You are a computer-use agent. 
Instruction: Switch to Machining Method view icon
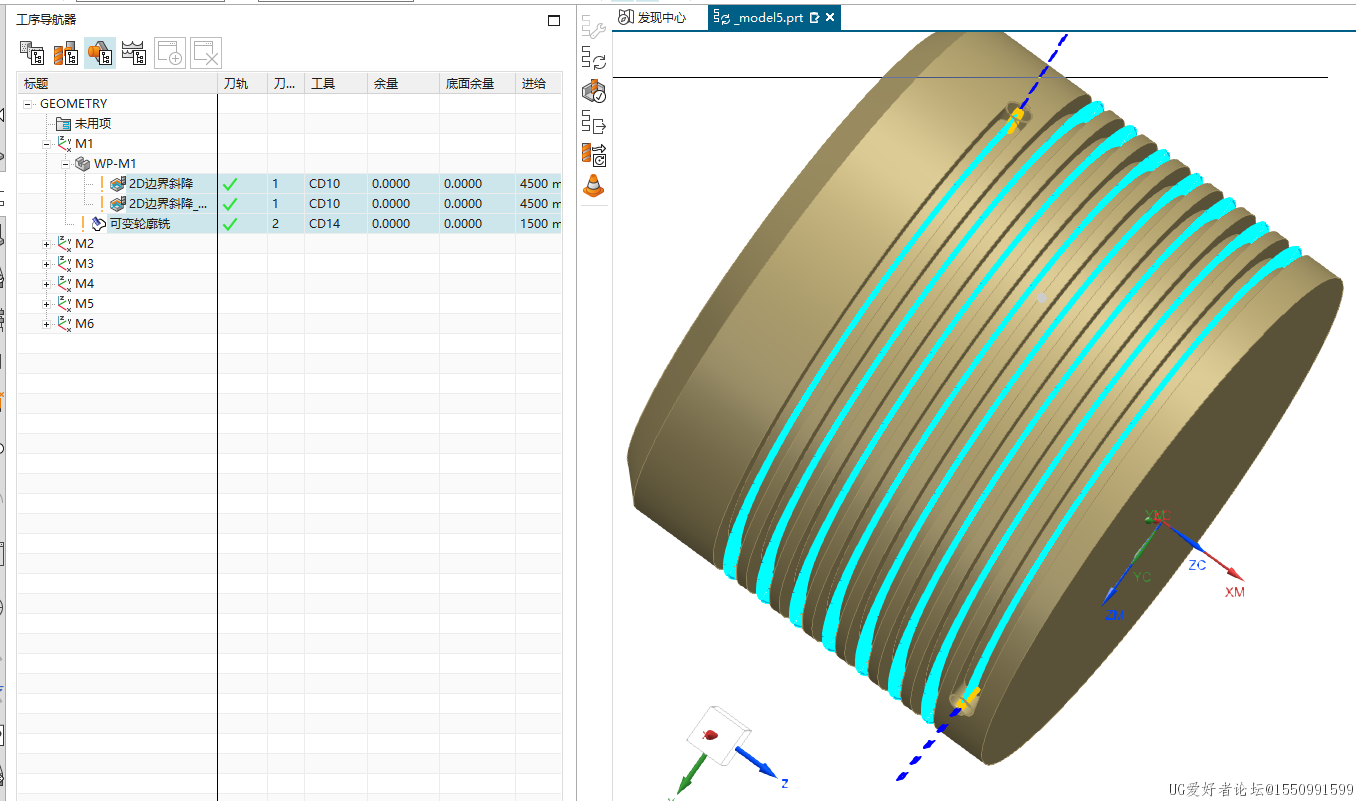134,53
